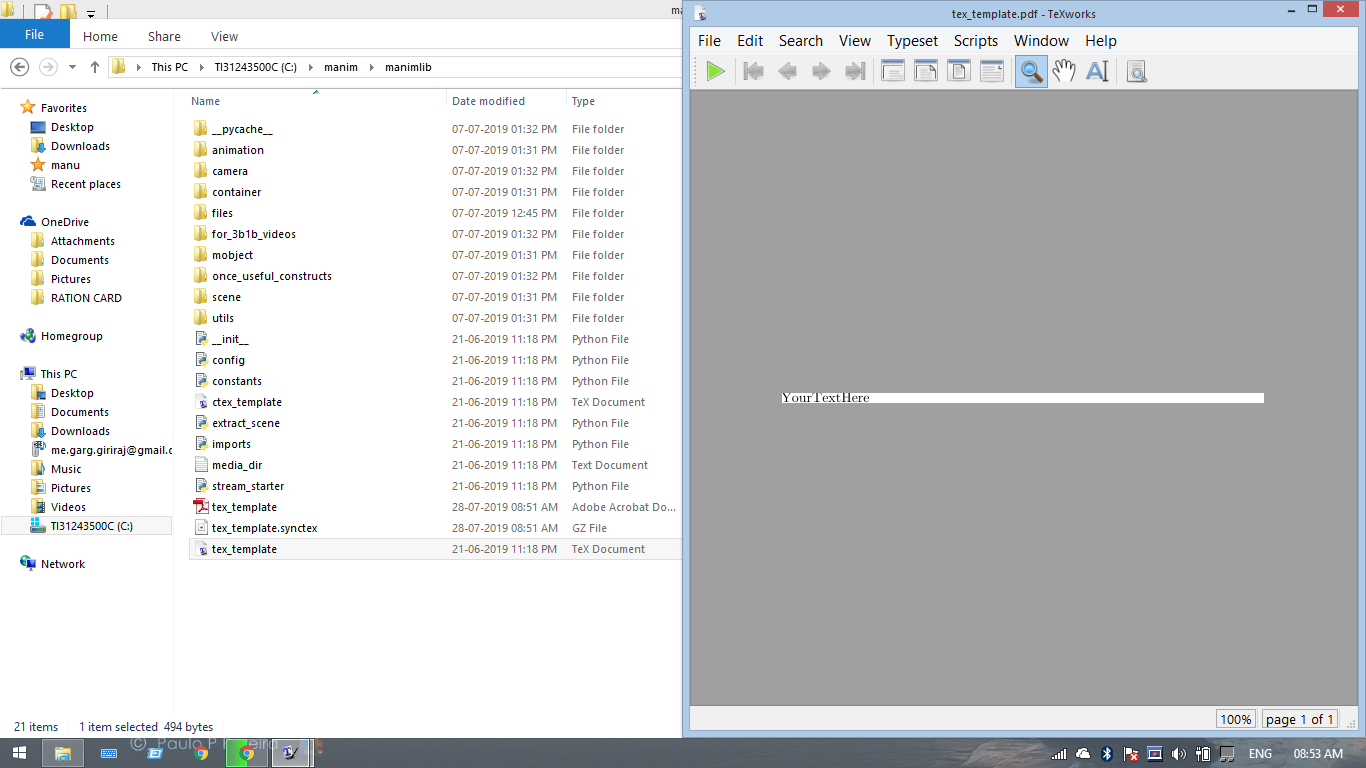This screenshot has width=1366, height=768.
Task: Open Edit menu in TeXworks
Action: [750, 41]
